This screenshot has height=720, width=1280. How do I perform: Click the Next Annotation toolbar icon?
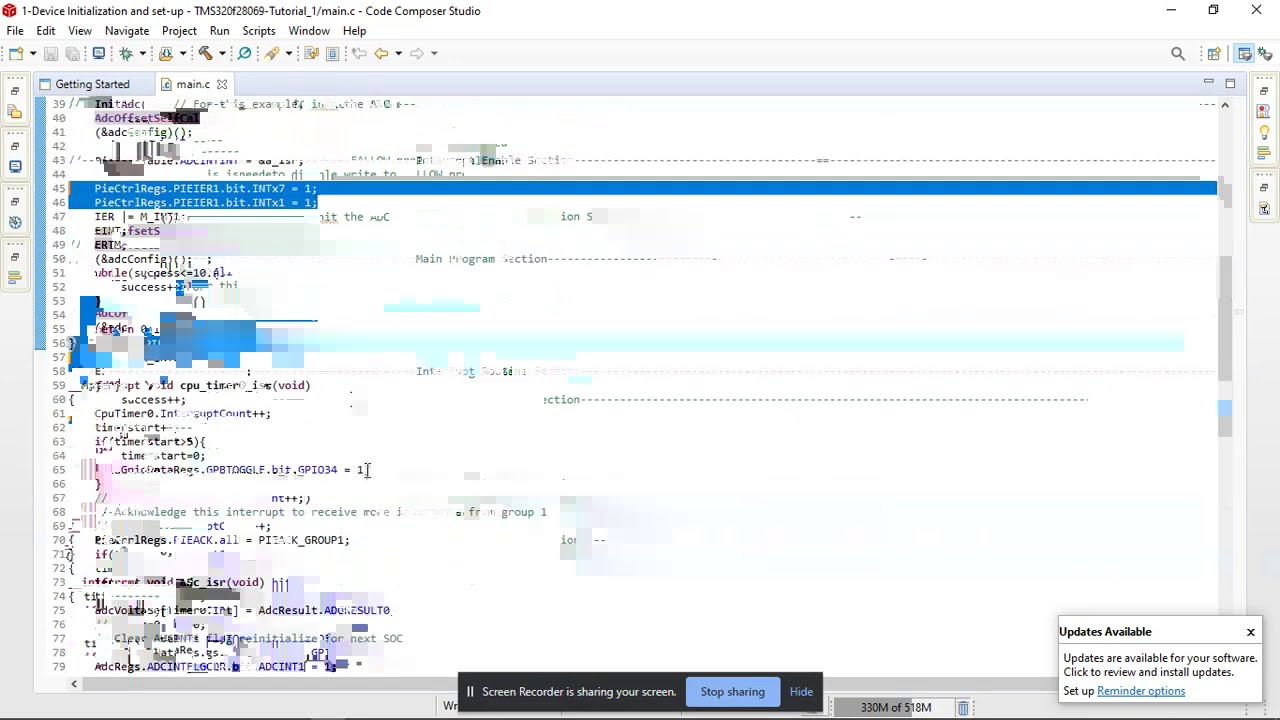pos(311,53)
